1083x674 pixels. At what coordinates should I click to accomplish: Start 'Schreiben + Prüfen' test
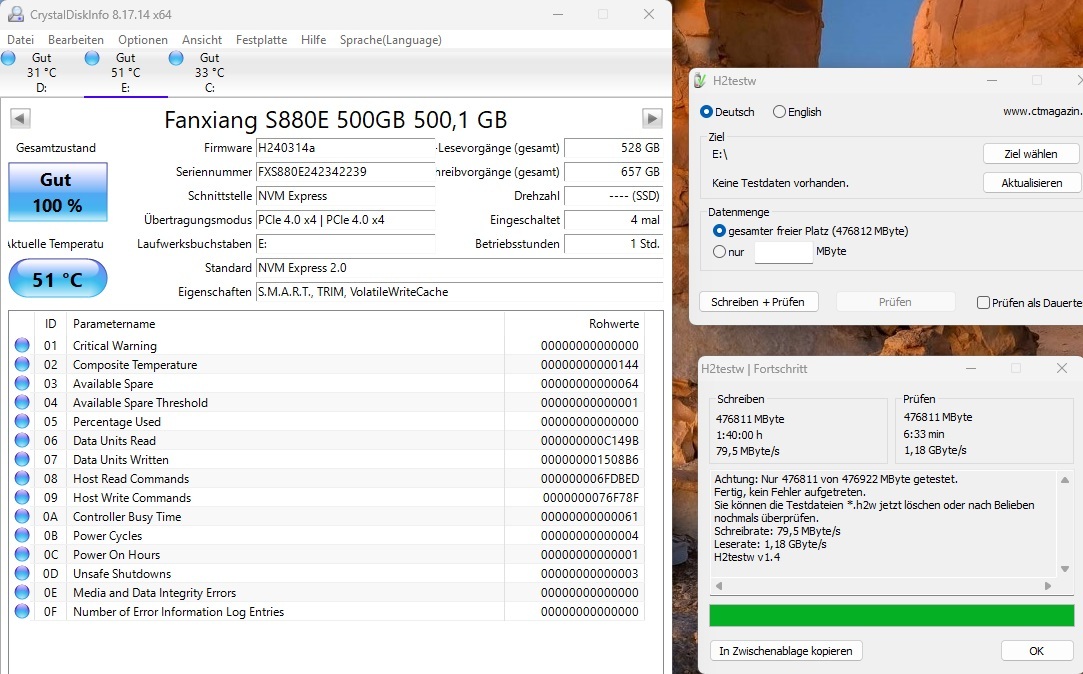tap(758, 302)
